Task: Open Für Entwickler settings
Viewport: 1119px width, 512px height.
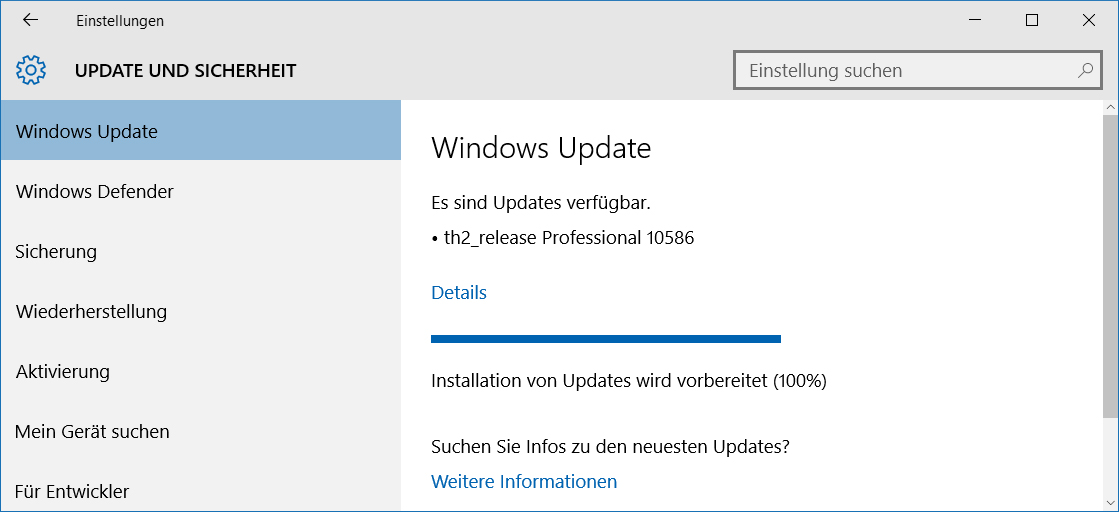Action: coord(201,491)
